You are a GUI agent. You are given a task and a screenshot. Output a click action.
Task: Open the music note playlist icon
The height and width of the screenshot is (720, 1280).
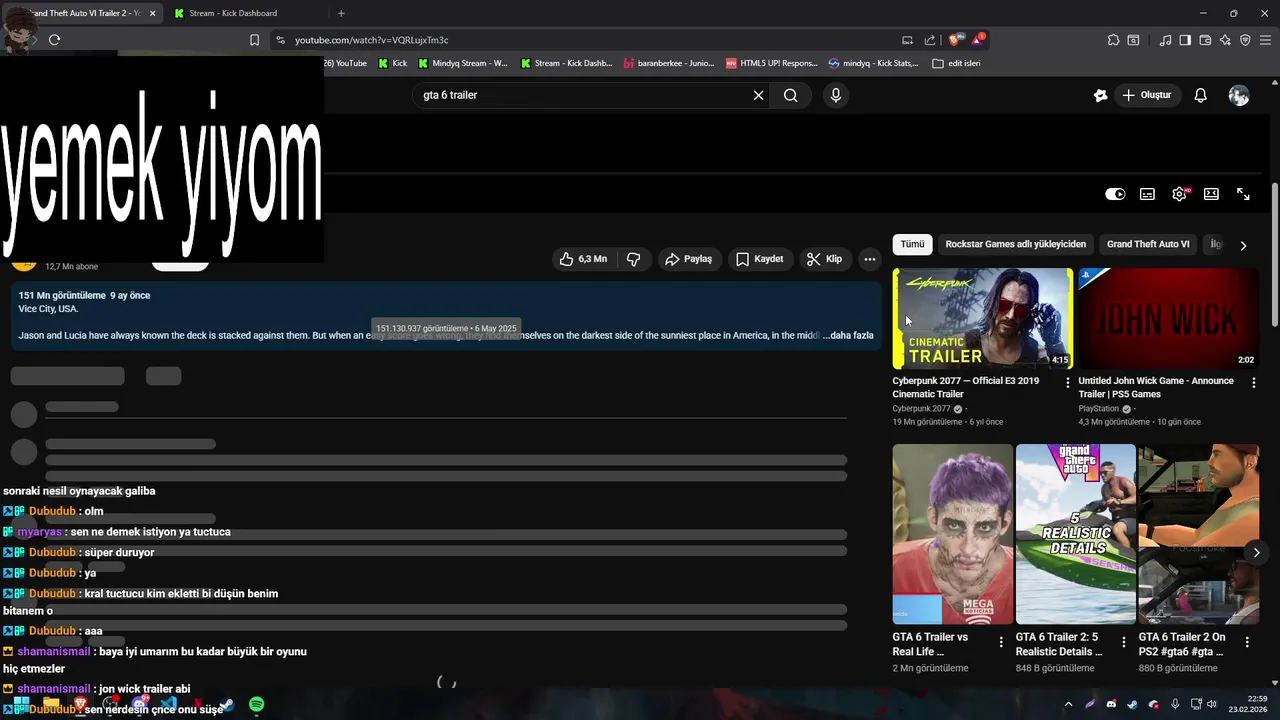pos(1165,40)
